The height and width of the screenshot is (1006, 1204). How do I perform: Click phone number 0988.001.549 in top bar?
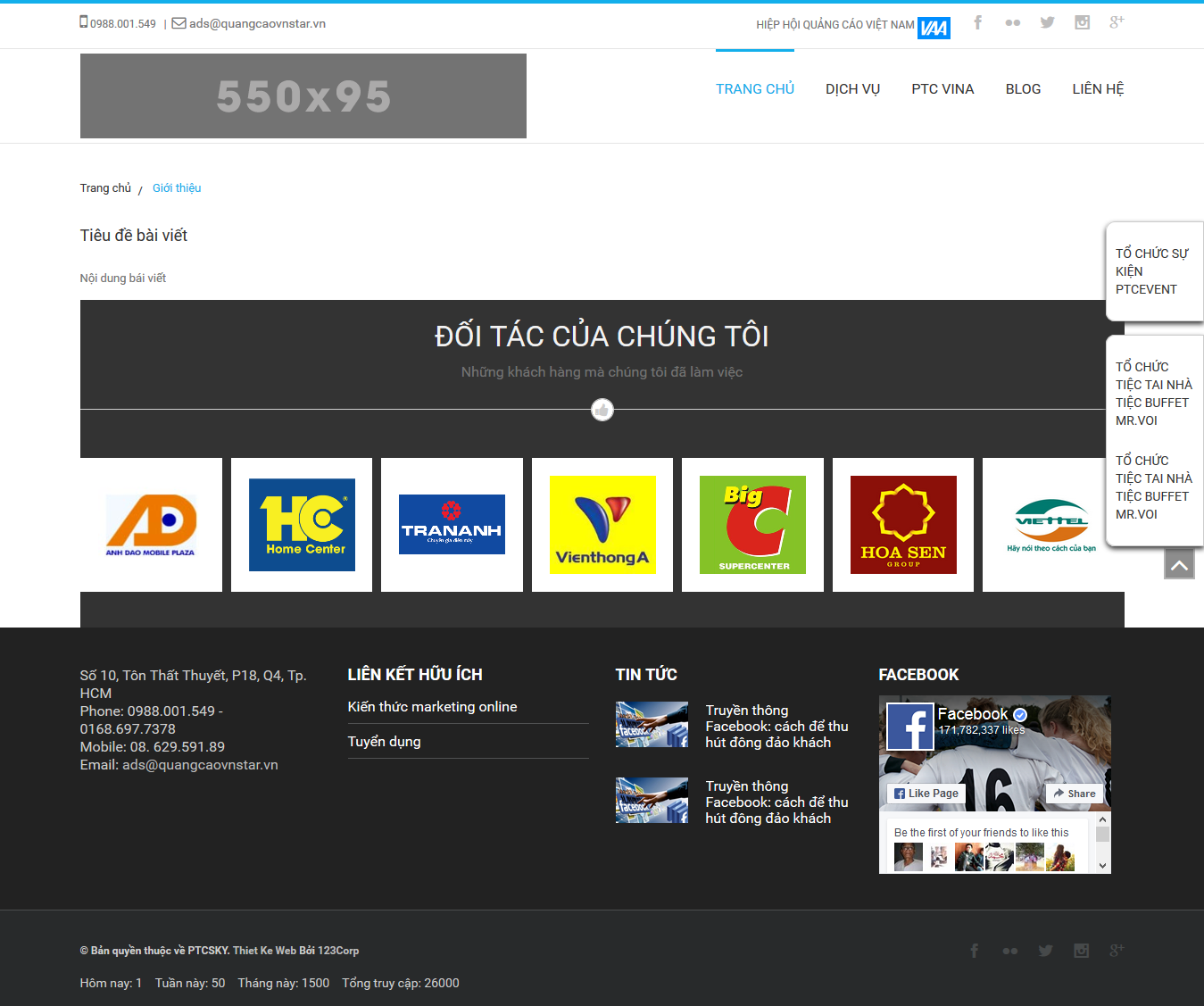(x=123, y=24)
